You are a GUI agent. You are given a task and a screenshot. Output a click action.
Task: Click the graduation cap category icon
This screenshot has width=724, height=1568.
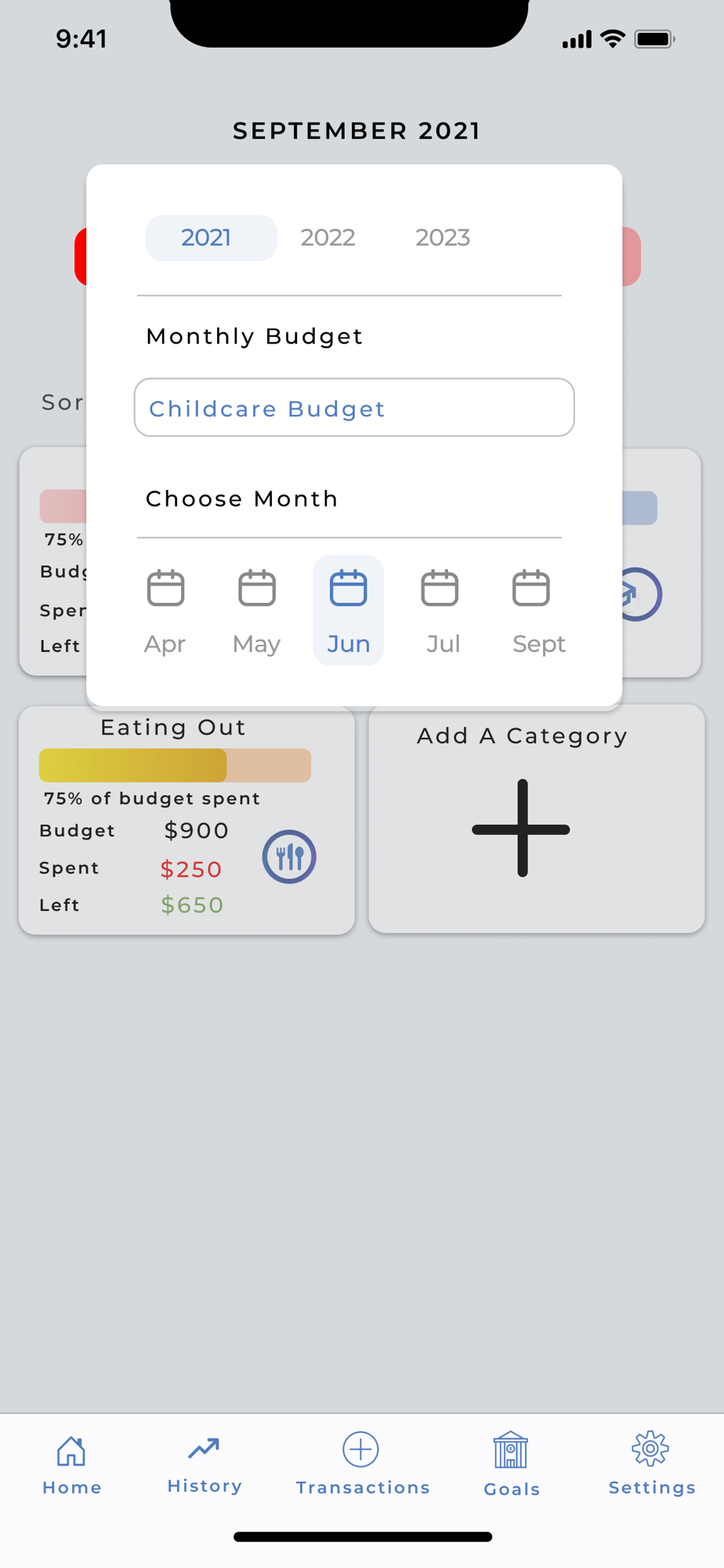636,594
